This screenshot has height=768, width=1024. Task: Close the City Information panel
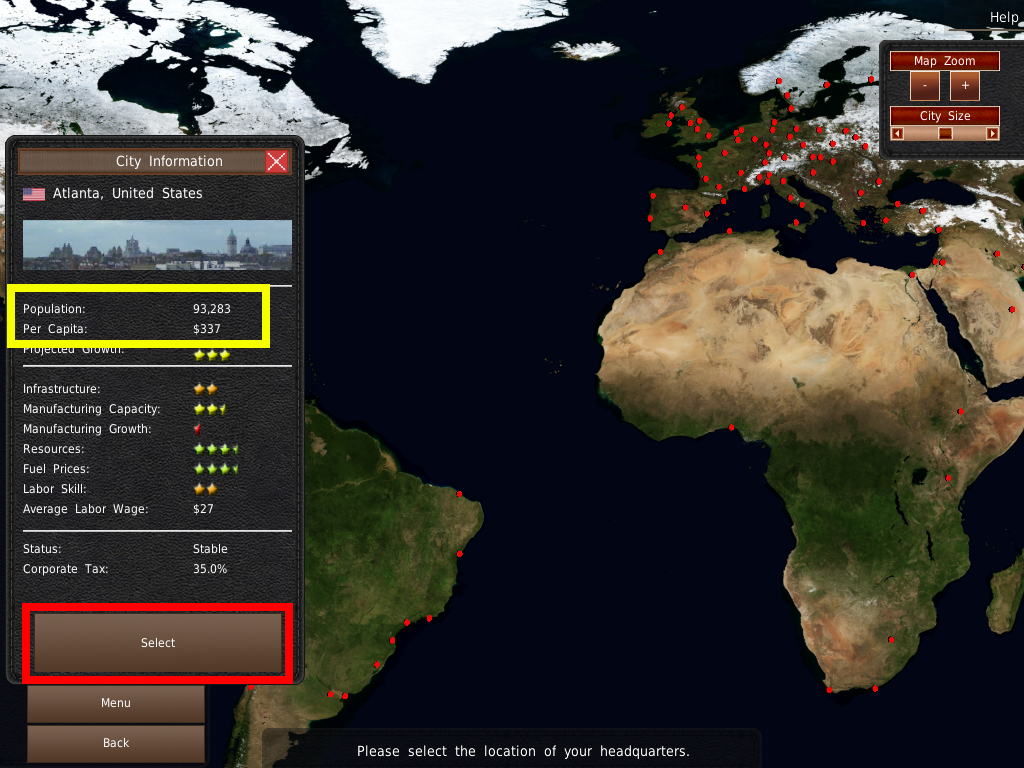277,161
